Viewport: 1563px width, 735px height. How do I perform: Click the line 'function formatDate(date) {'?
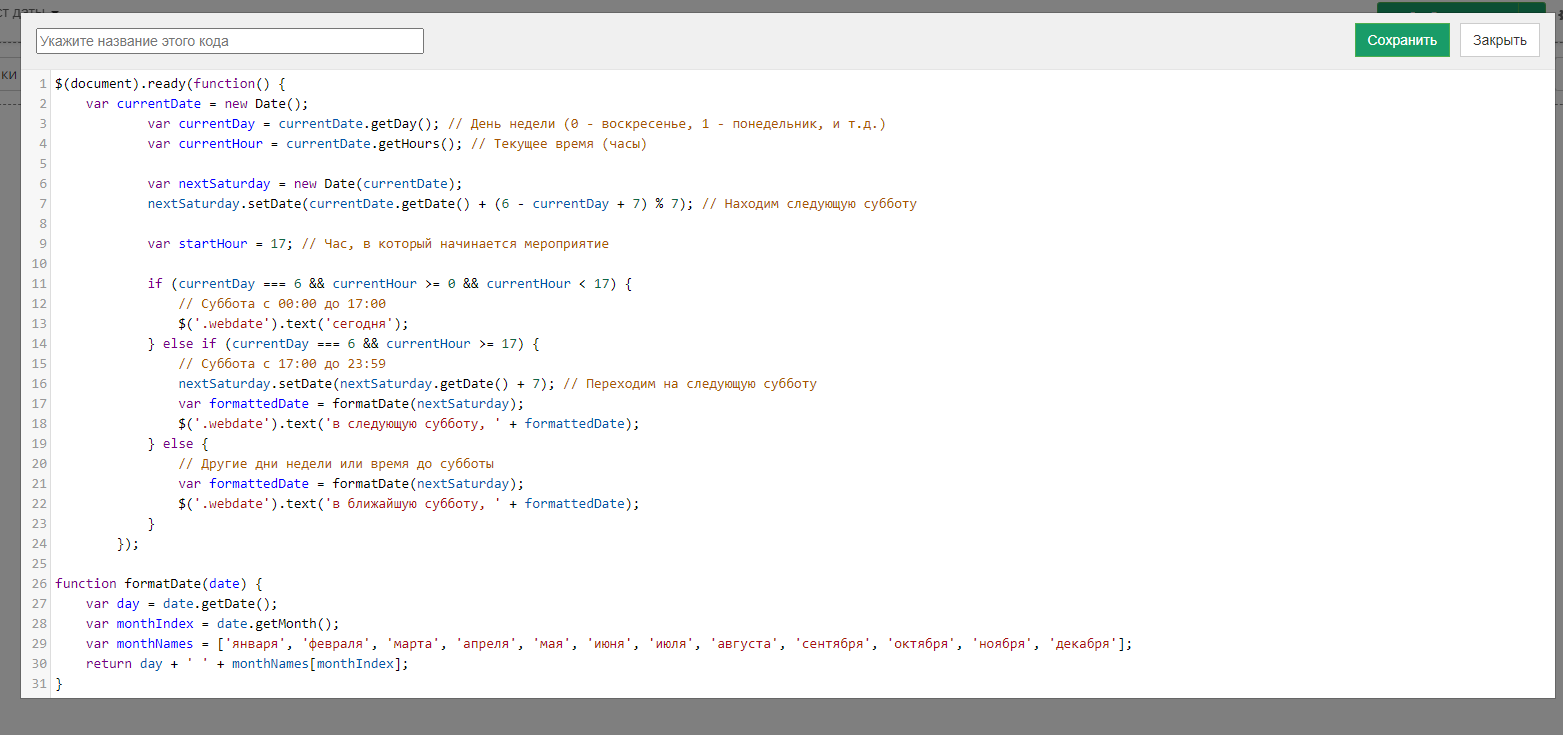[159, 584]
